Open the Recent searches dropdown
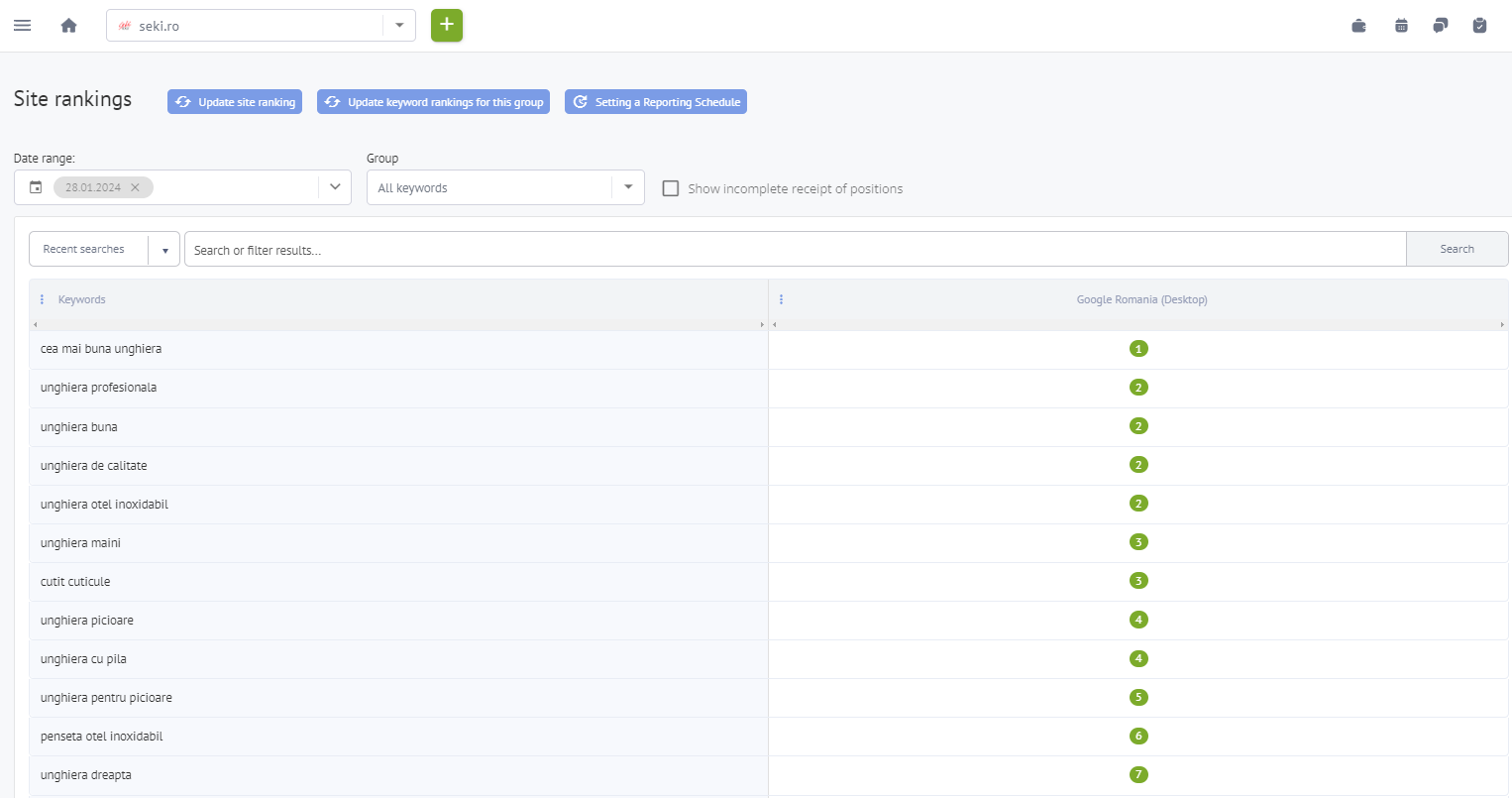 [x=164, y=250]
